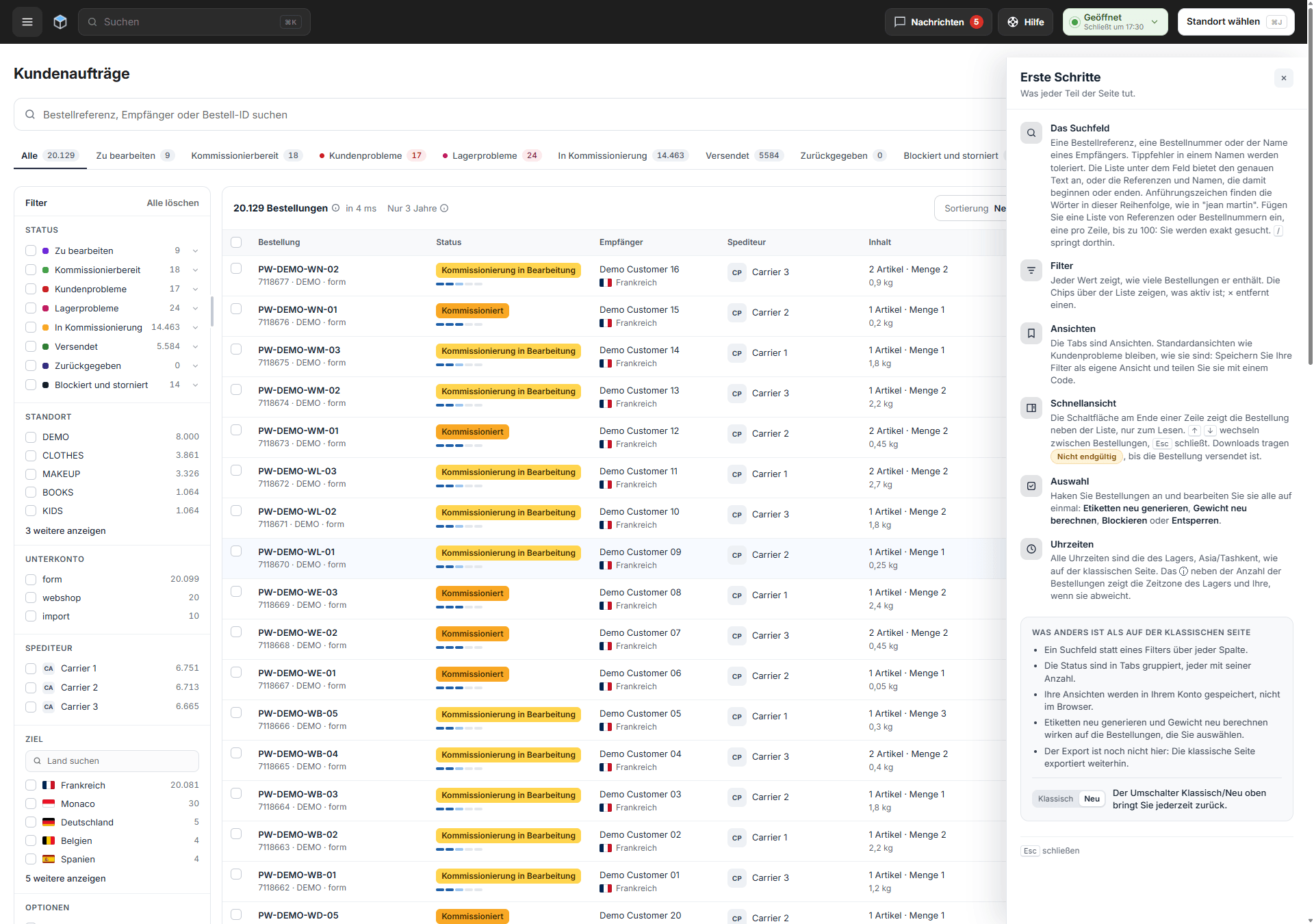
Task: Expand the Blockiert und storniert filter chevron
Action: coord(196,385)
